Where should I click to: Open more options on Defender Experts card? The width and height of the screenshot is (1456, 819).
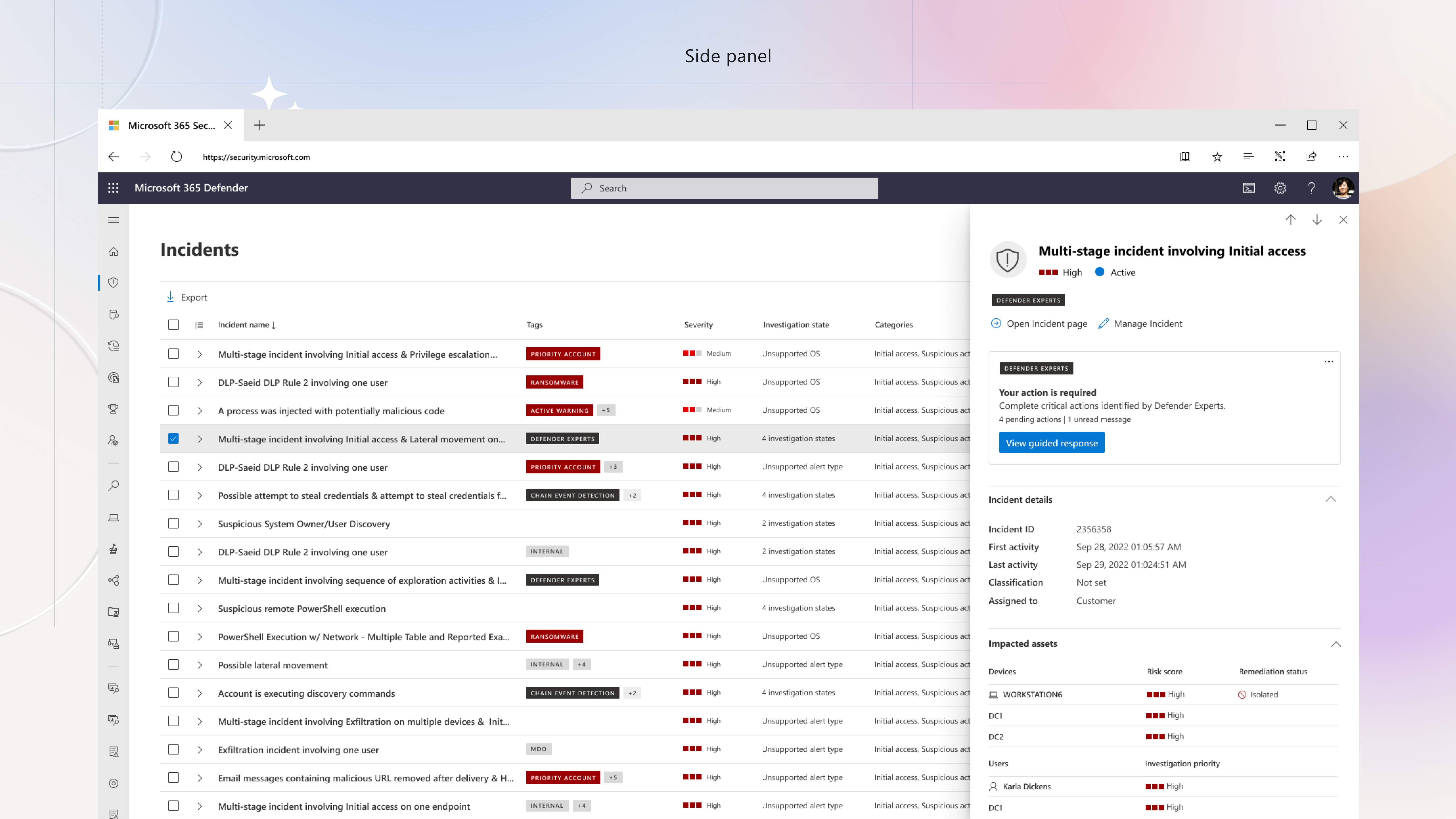(1329, 362)
